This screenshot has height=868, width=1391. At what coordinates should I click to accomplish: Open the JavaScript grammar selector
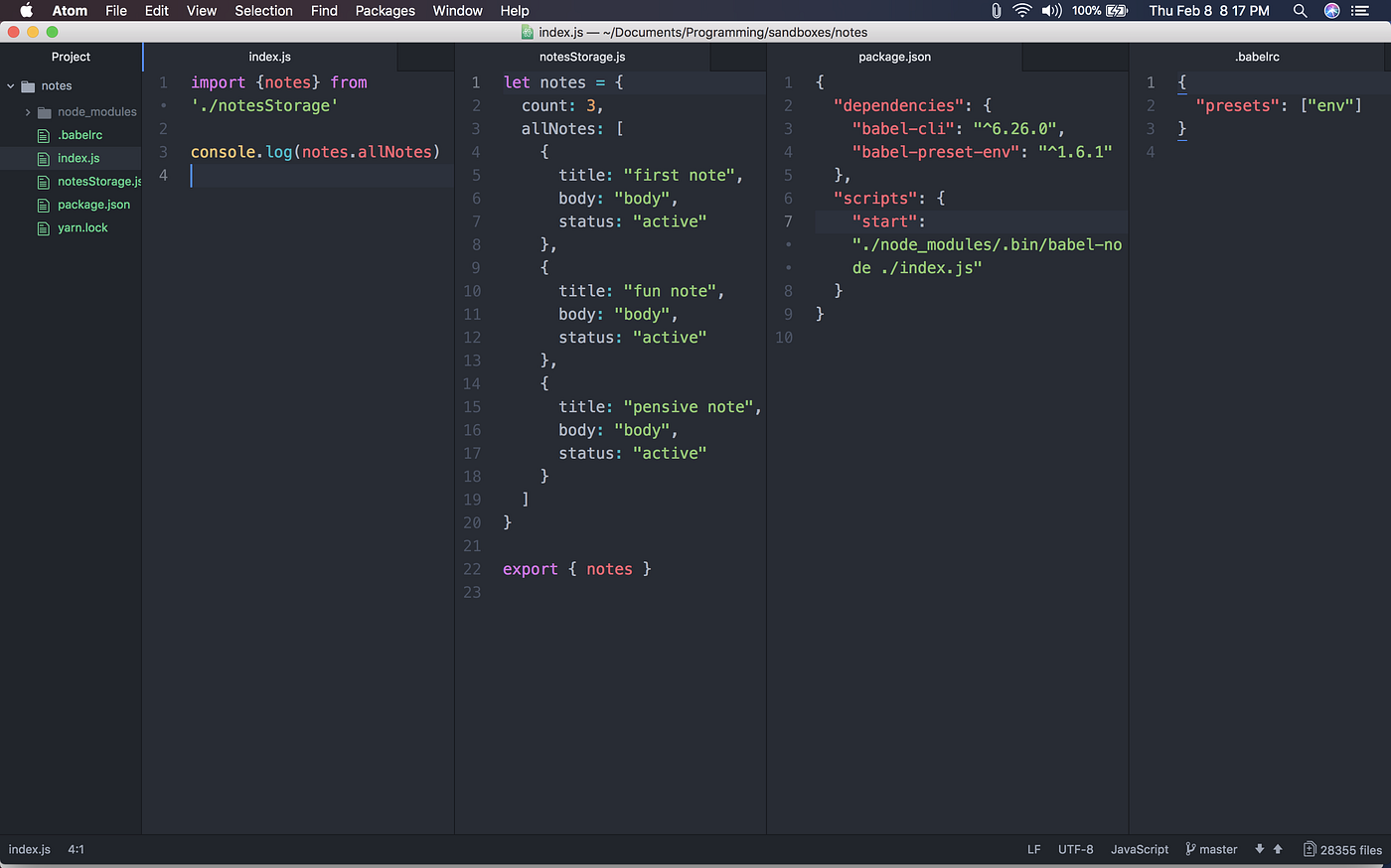pyautogui.click(x=1139, y=849)
